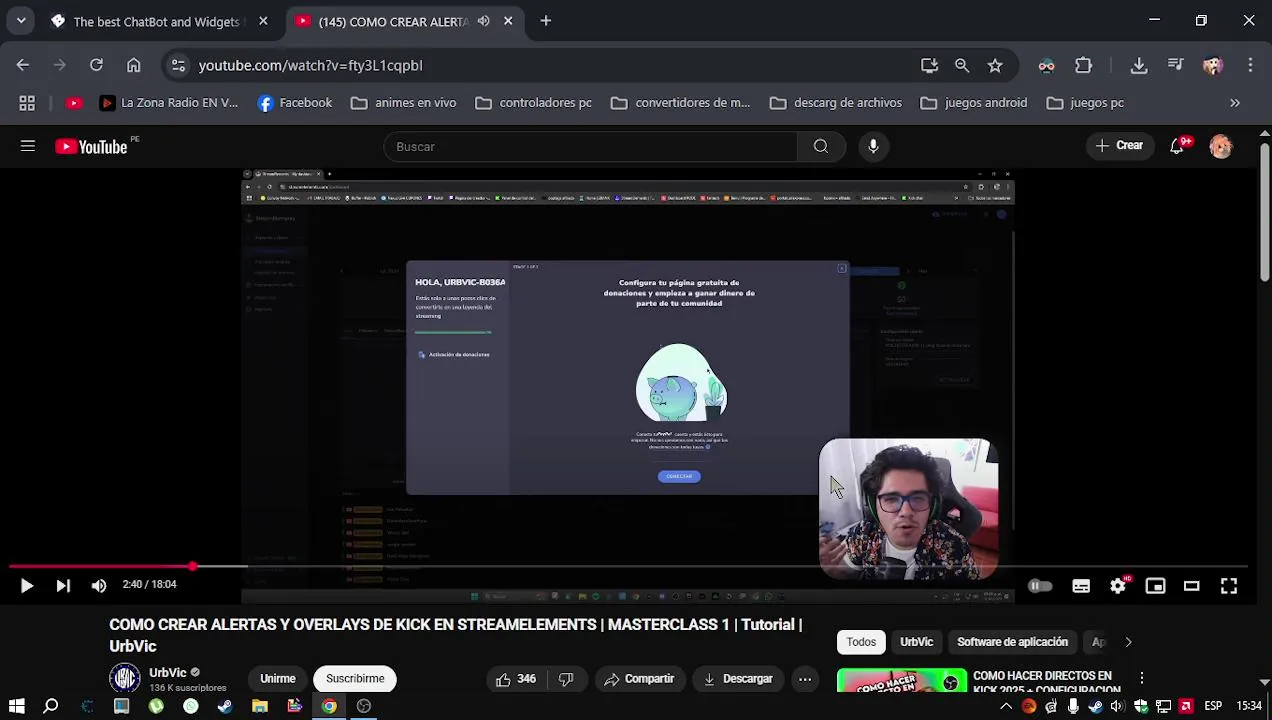Click the Descargar button
Screen dimensions: 1272x720
tap(737, 679)
